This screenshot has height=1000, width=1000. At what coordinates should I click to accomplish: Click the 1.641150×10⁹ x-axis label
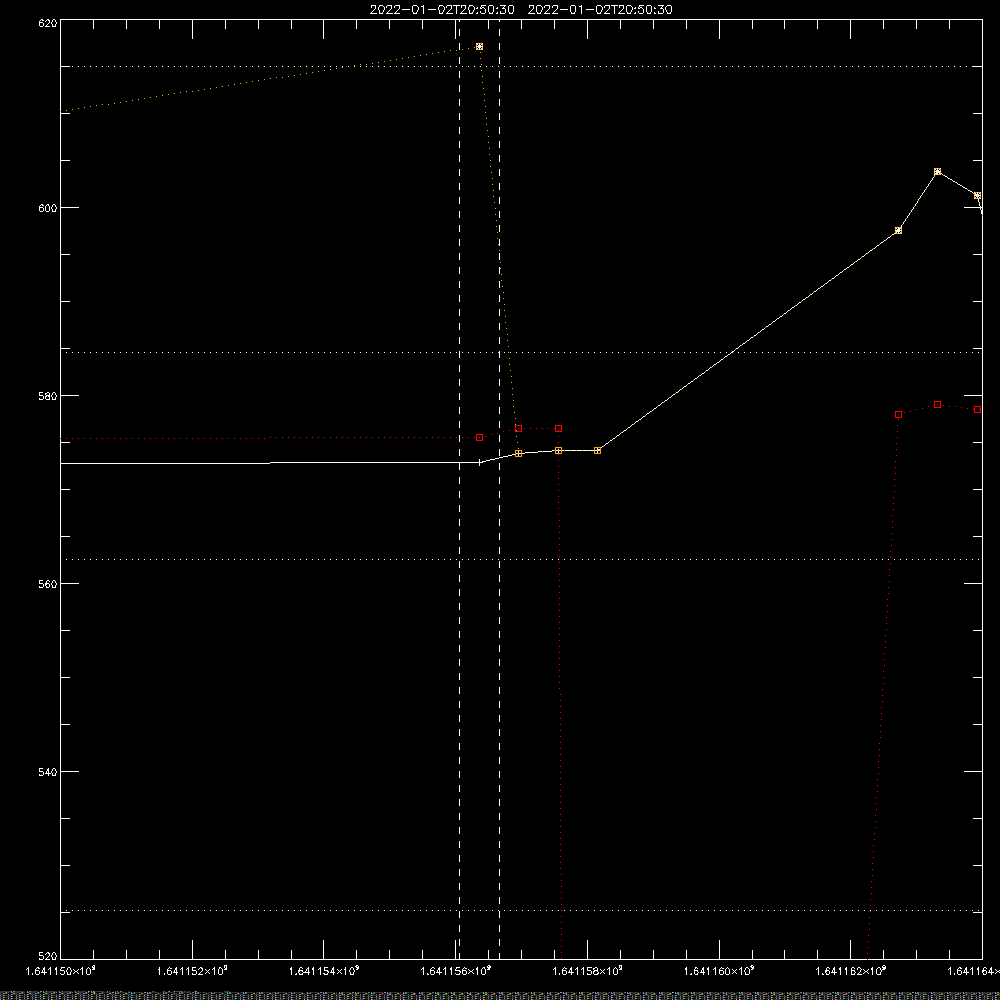tap(61, 971)
